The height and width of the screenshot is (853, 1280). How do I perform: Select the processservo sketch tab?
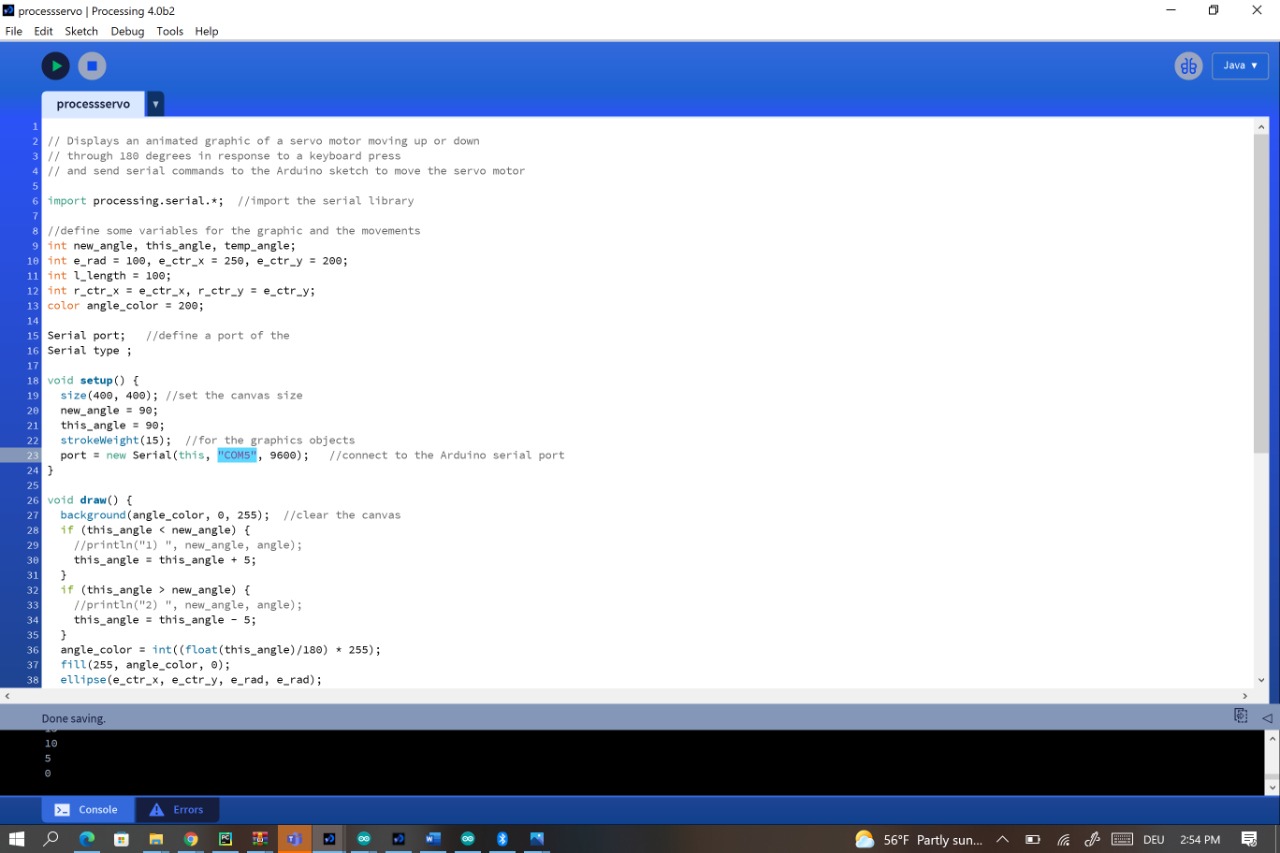coord(93,104)
